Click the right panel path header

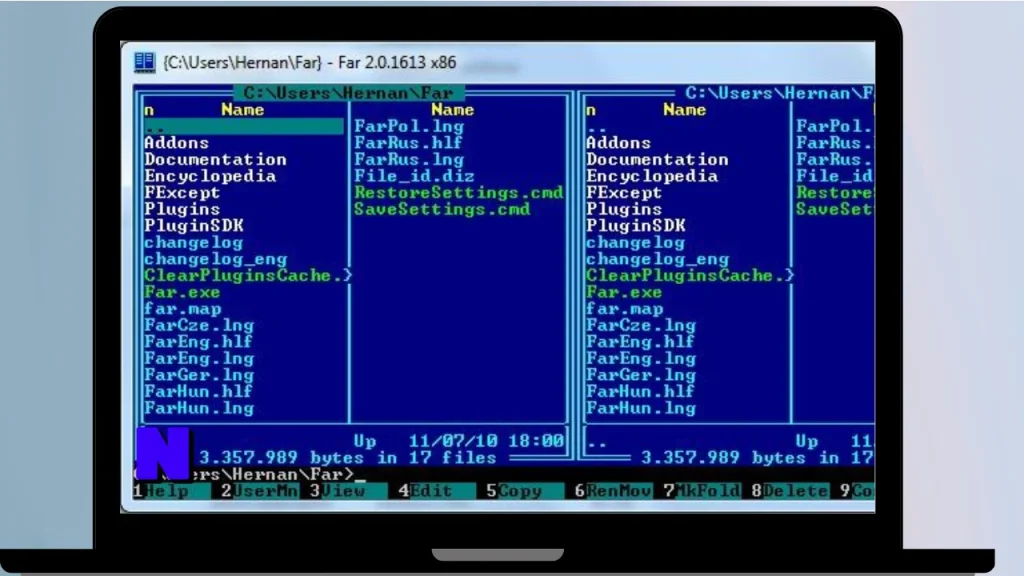pyautogui.click(x=779, y=93)
